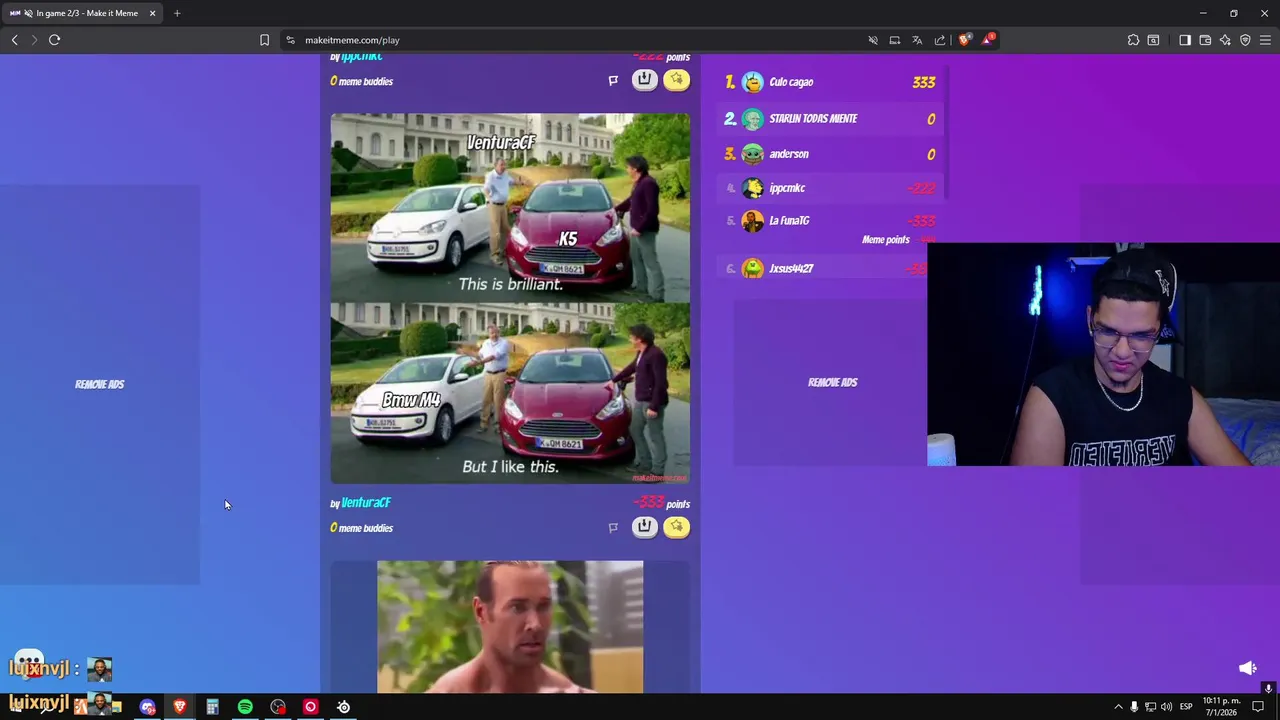Click the share page icon
Viewport: 1280px width, 720px height.
[x=940, y=40]
